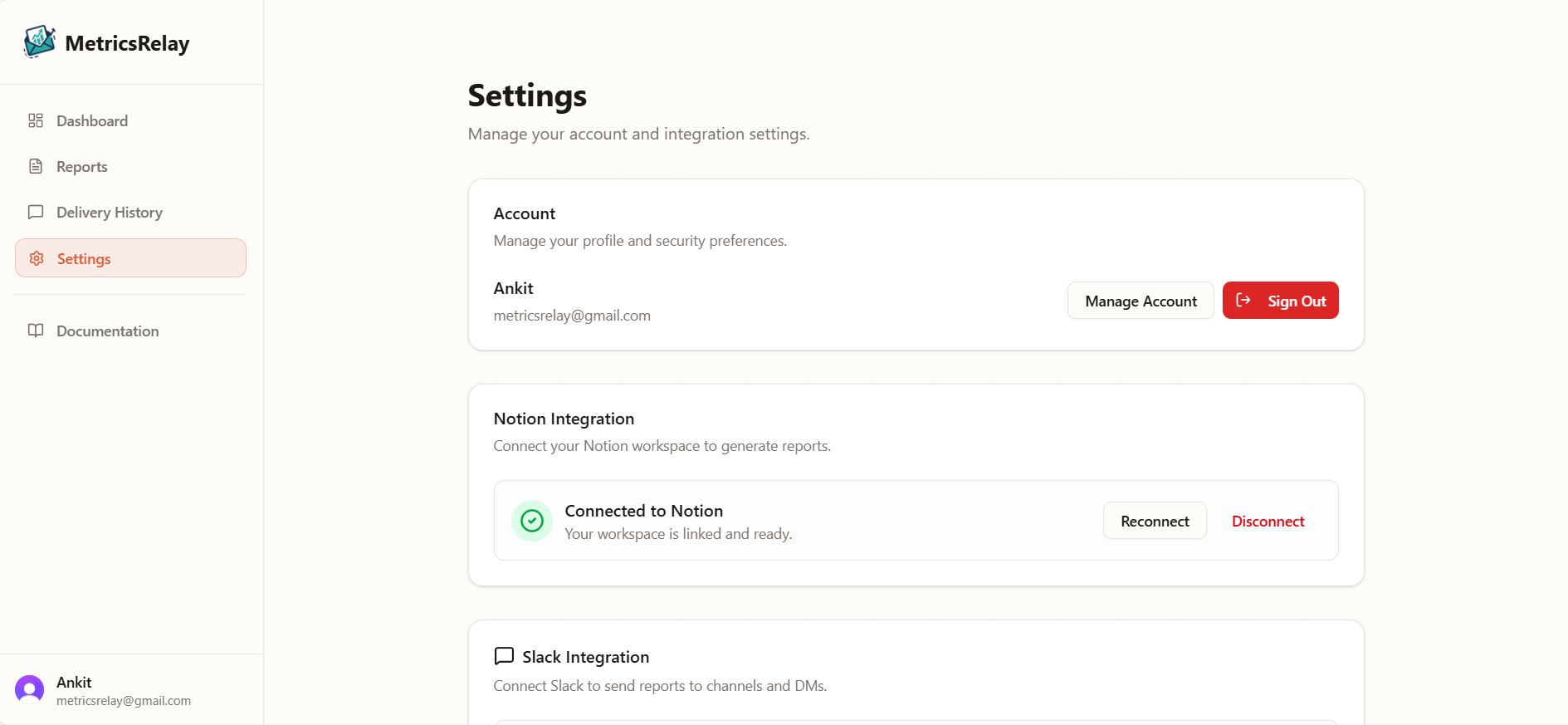This screenshot has height=725, width=1568.
Task: Open Delivery History in sidebar
Action: 130,212
